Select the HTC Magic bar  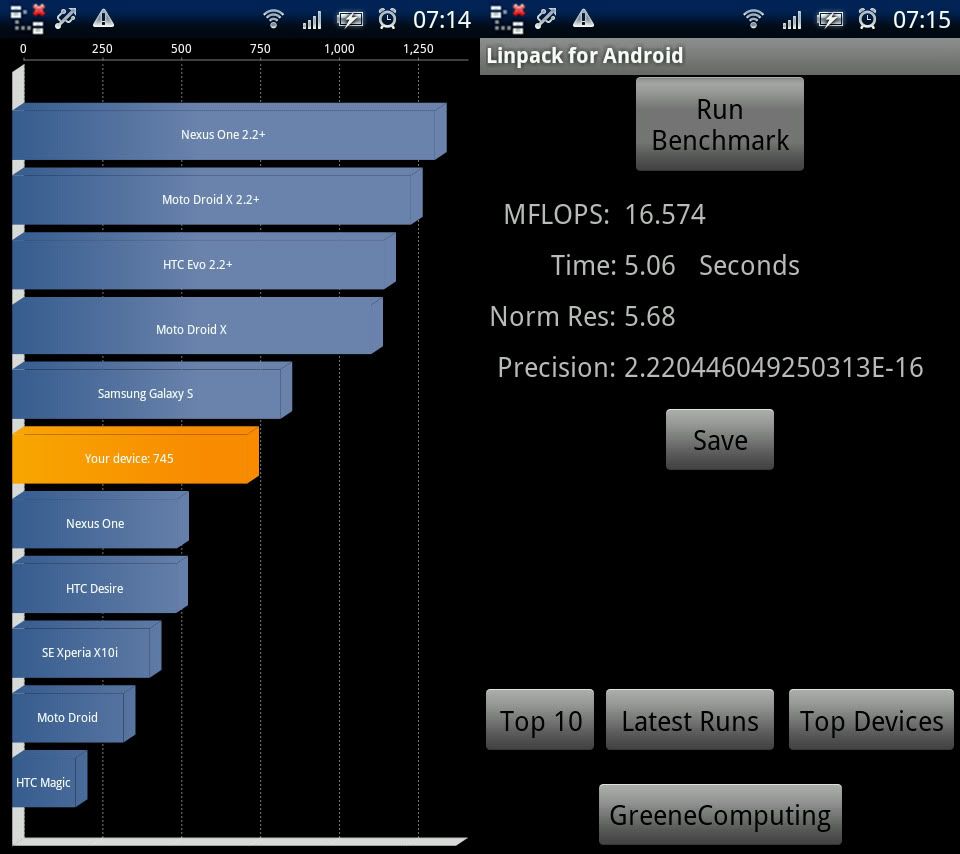49,779
